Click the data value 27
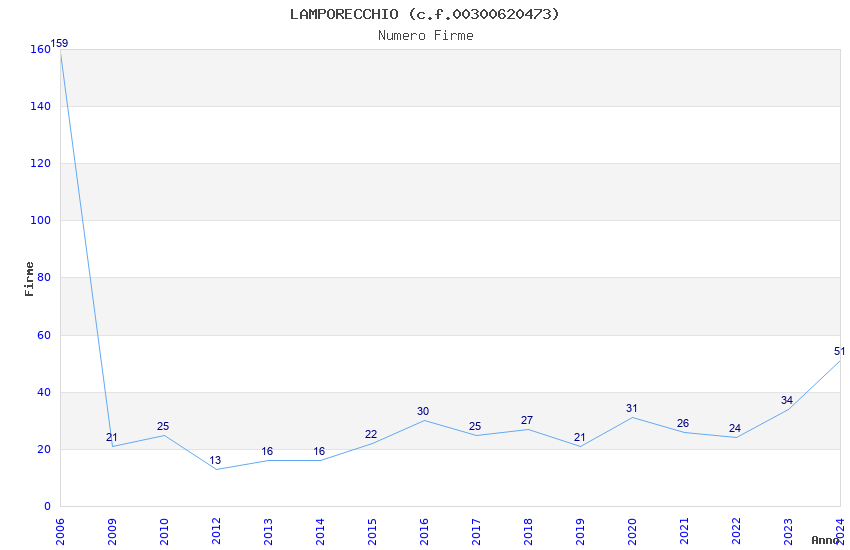Image resolution: width=850 pixels, height=550 pixels. pyautogui.click(x=527, y=420)
